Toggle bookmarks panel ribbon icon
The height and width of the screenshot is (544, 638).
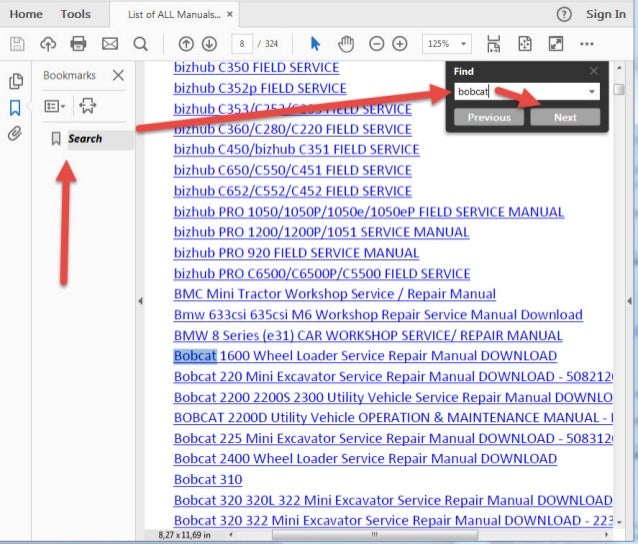pyautogui.click(x=15, y=108)
